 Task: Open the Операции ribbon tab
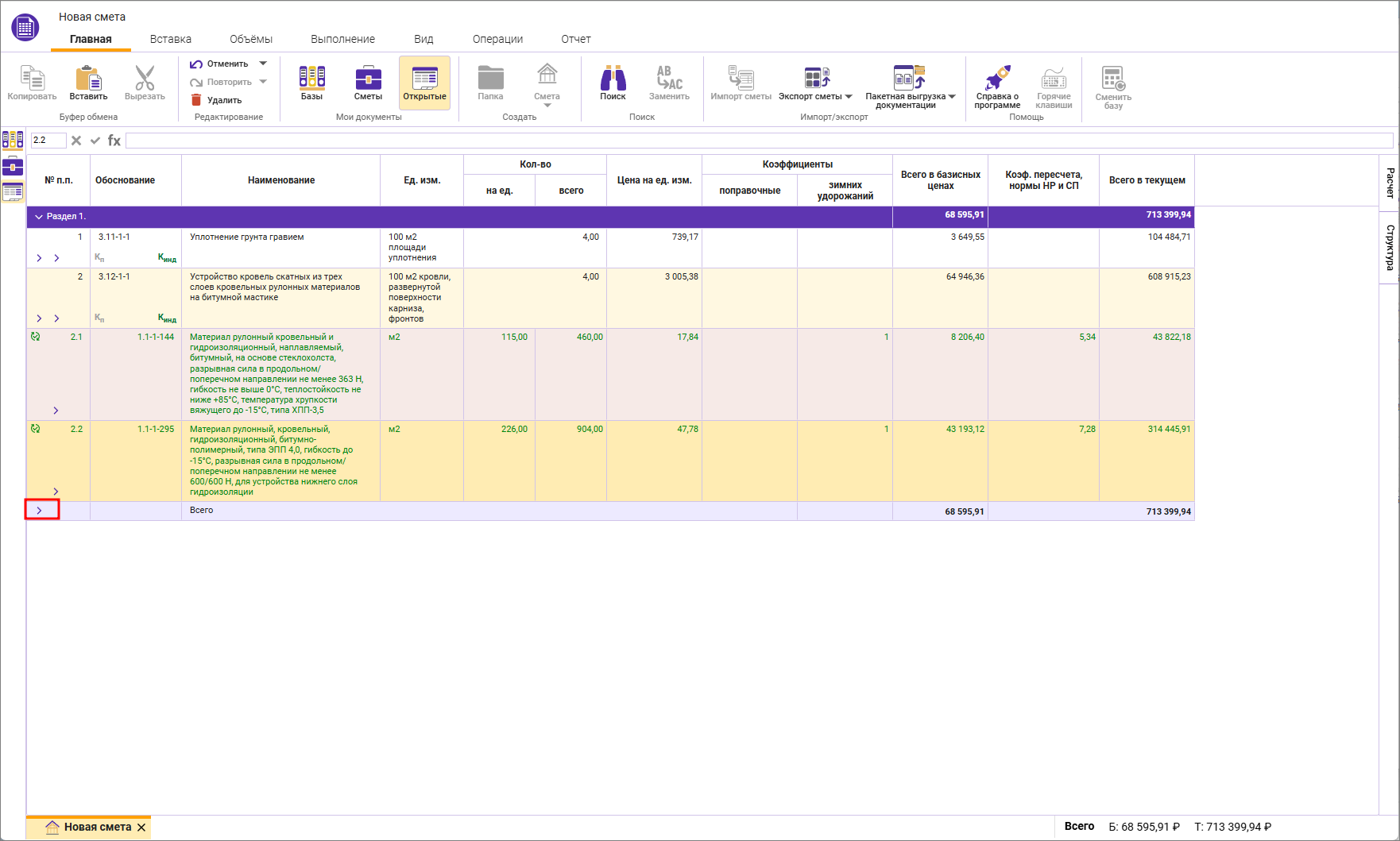pyautogui.click(x=497, y=39)
